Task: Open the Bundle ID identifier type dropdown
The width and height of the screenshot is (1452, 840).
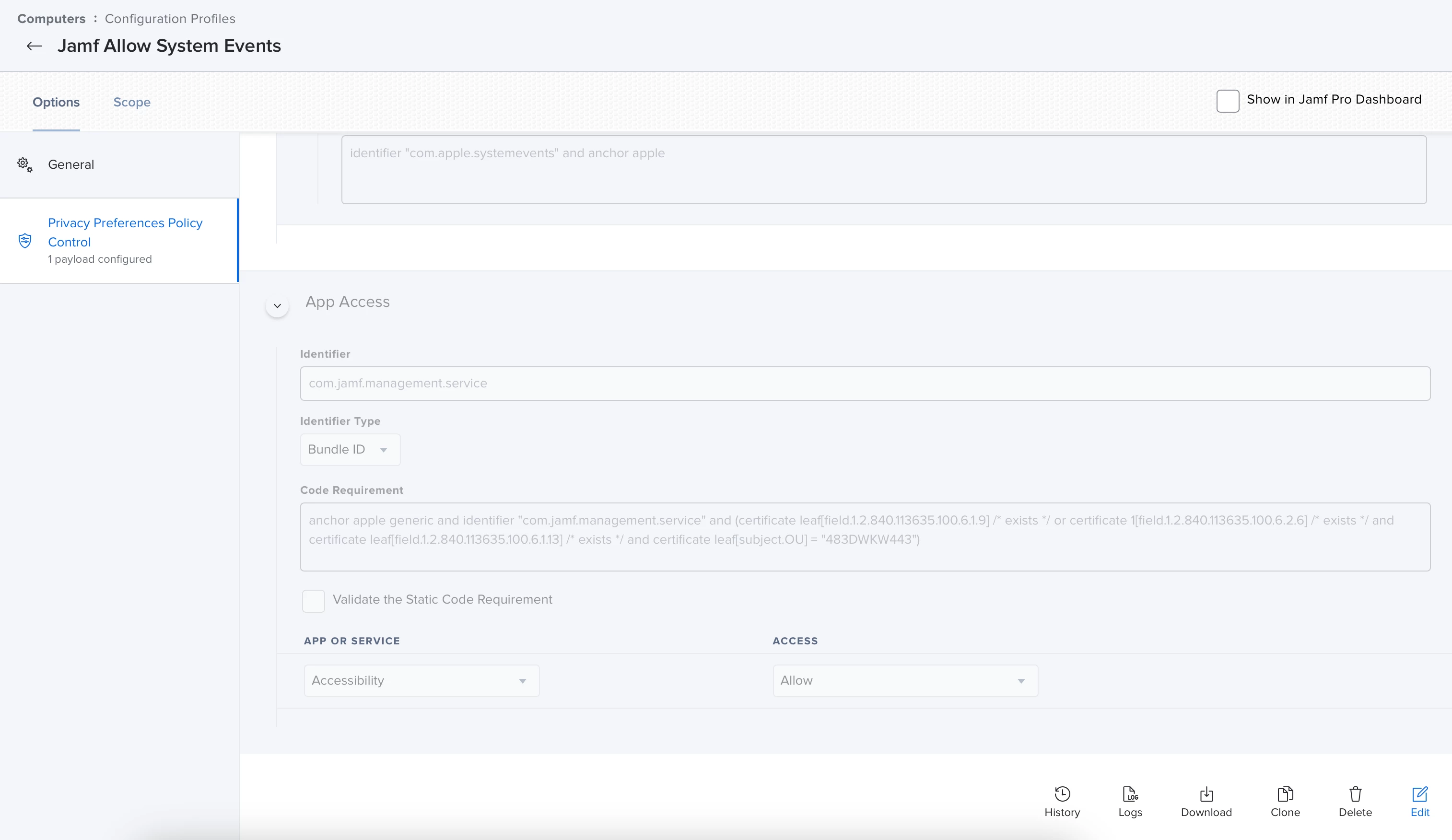Action: [x=351, y=449]
